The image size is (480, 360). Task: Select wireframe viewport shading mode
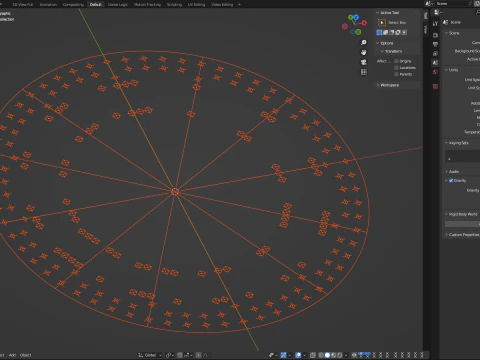pyautogui.click(x=321, y=355)
